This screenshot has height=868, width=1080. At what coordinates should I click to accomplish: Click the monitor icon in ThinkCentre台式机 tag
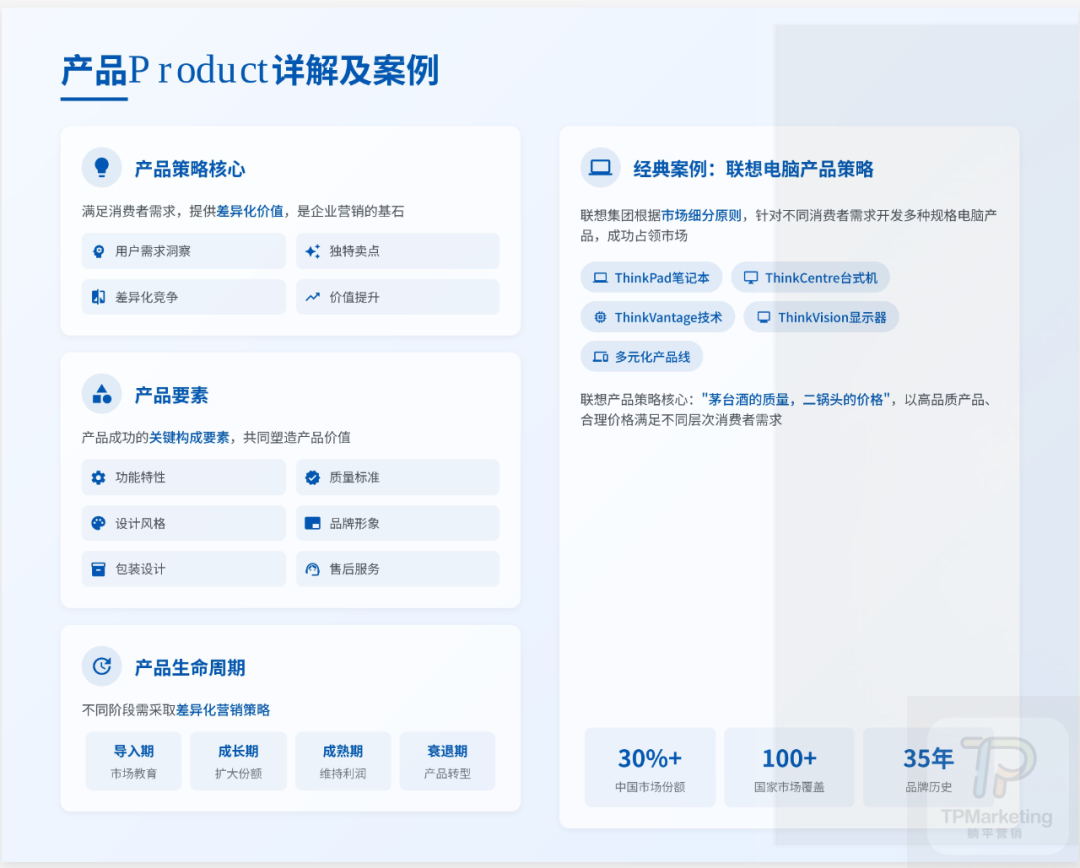tap(751, 278)
